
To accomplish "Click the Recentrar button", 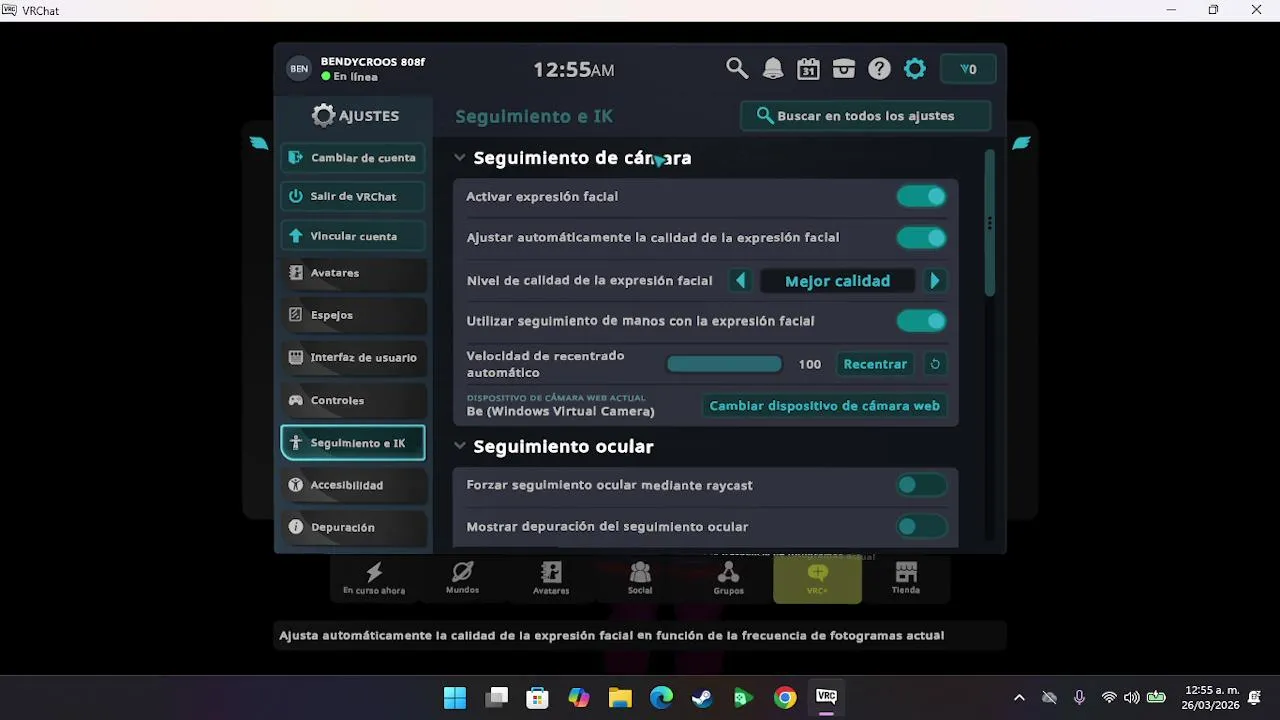I will tap(875, 364).
